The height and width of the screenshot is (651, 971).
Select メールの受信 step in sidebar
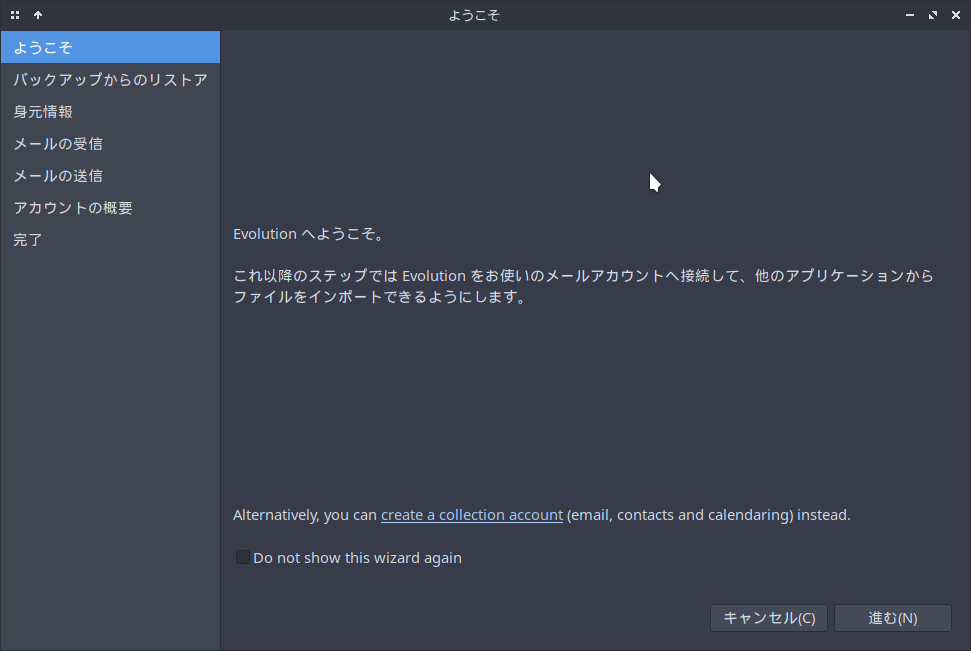click(110, 144)
